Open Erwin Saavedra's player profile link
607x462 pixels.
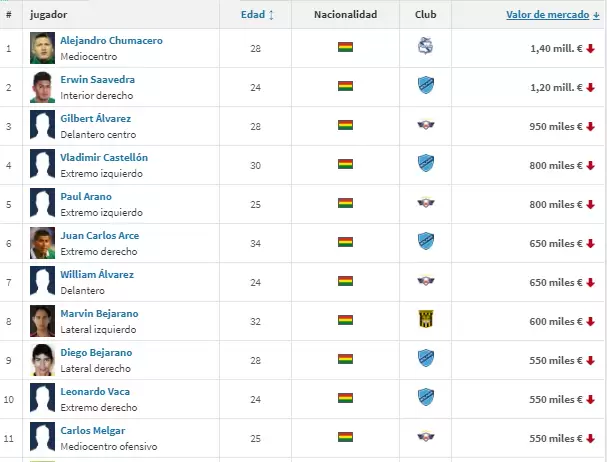tap(98, 80)
